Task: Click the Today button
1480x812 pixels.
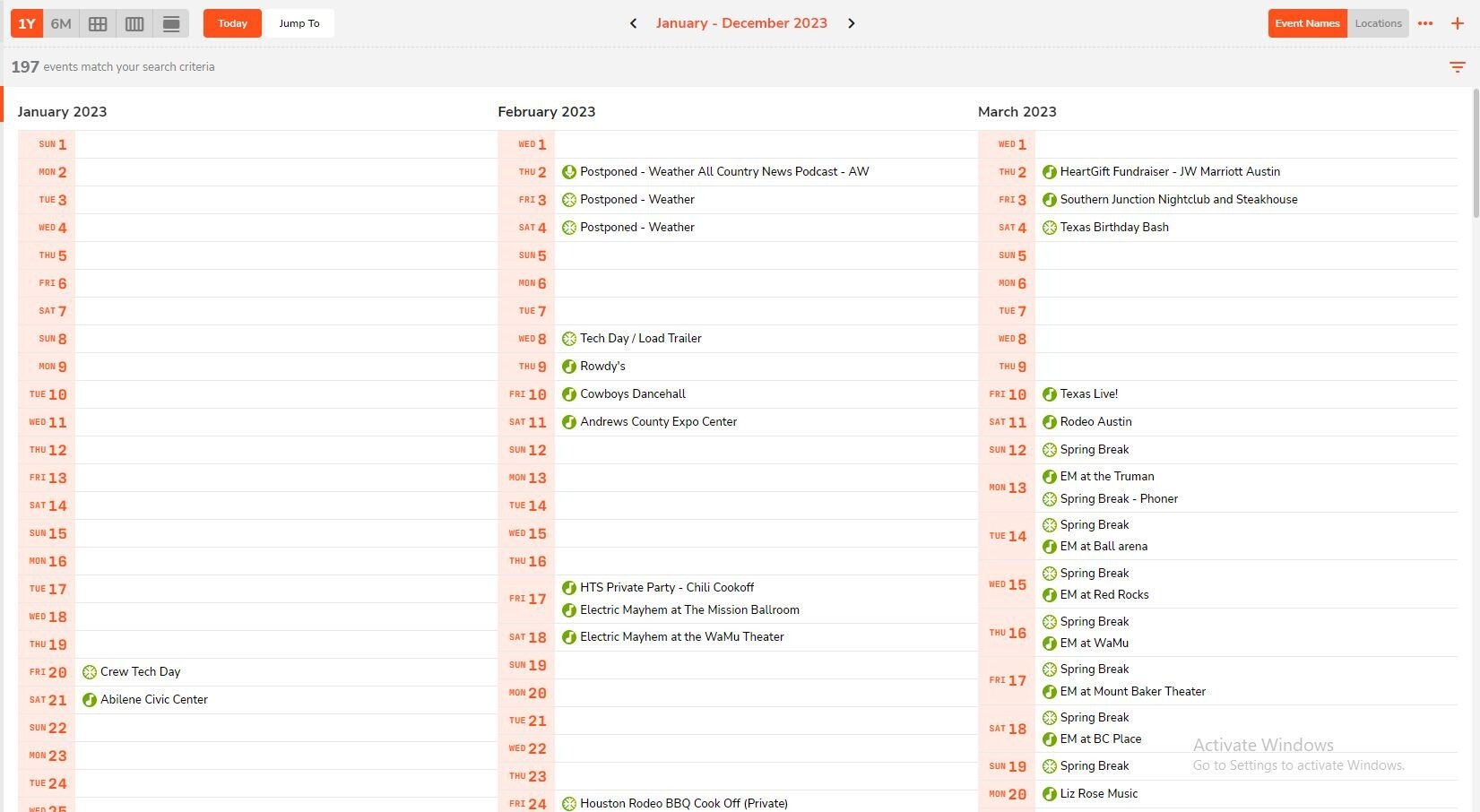Action: click(232, 23)
